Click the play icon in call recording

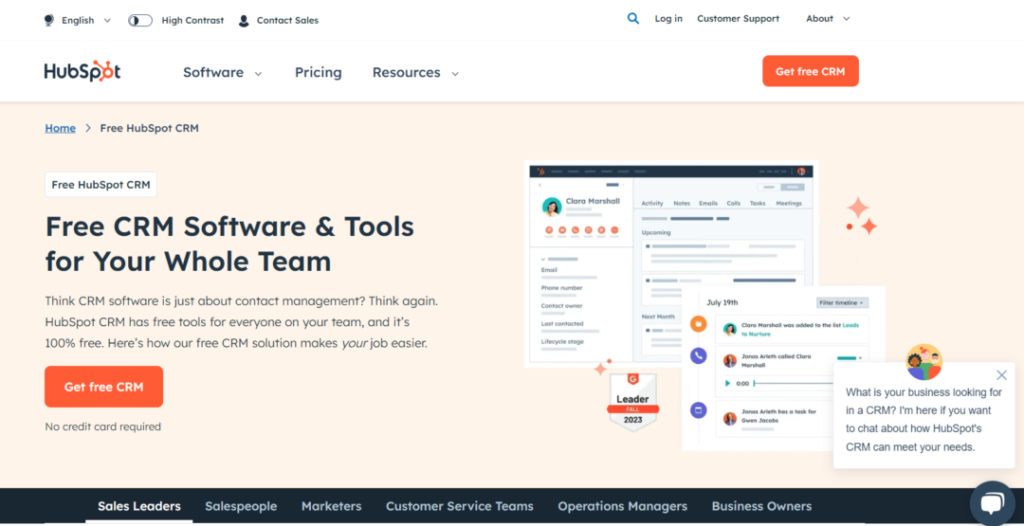[x=728, y=384]
